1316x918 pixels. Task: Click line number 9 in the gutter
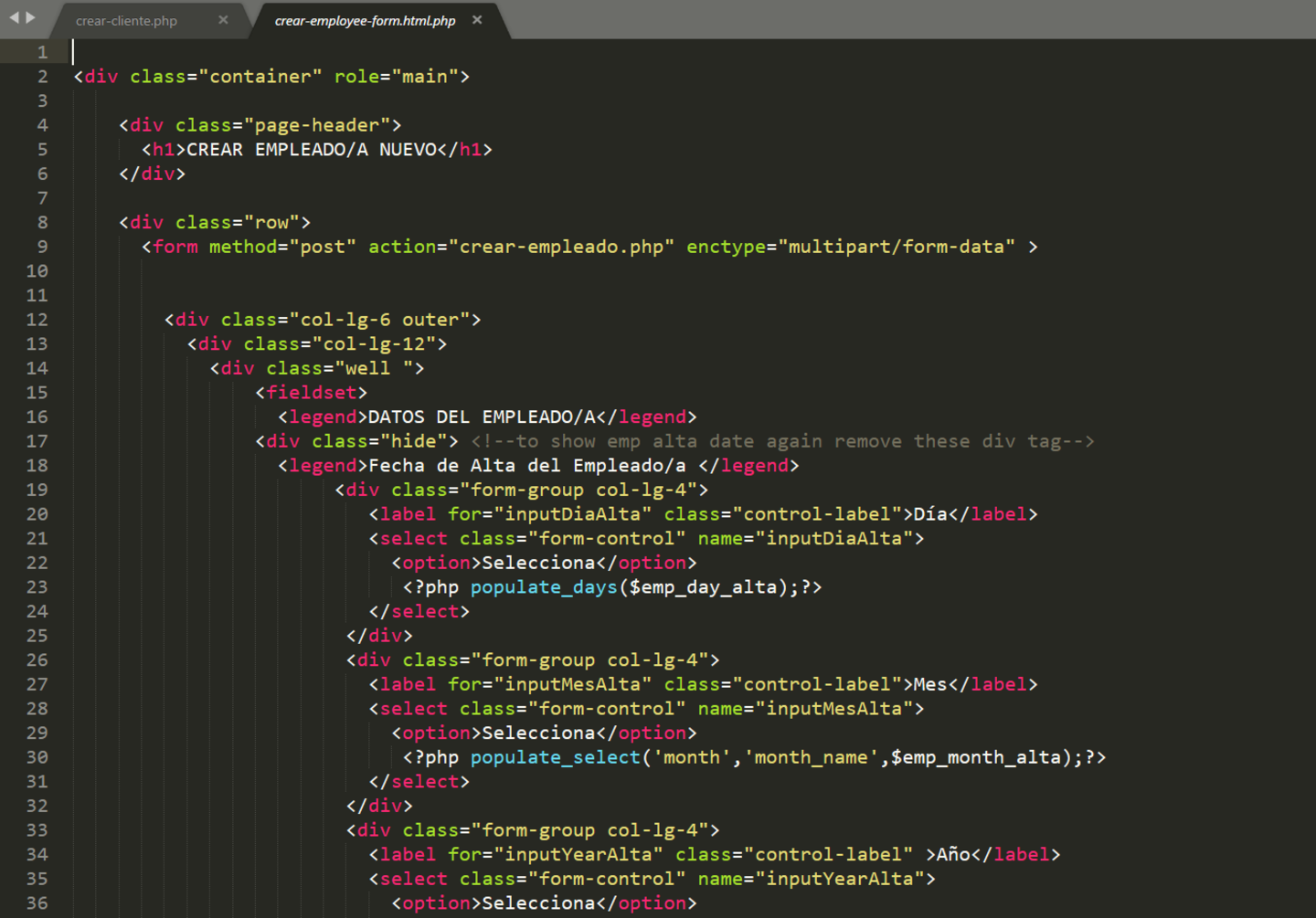pos(42,247)
